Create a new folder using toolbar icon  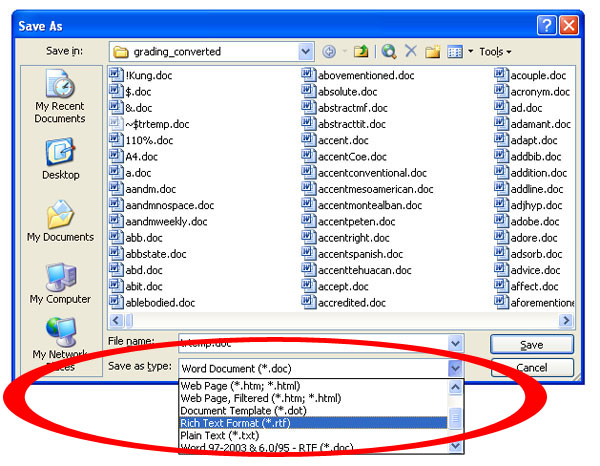(x=433, y=51)
